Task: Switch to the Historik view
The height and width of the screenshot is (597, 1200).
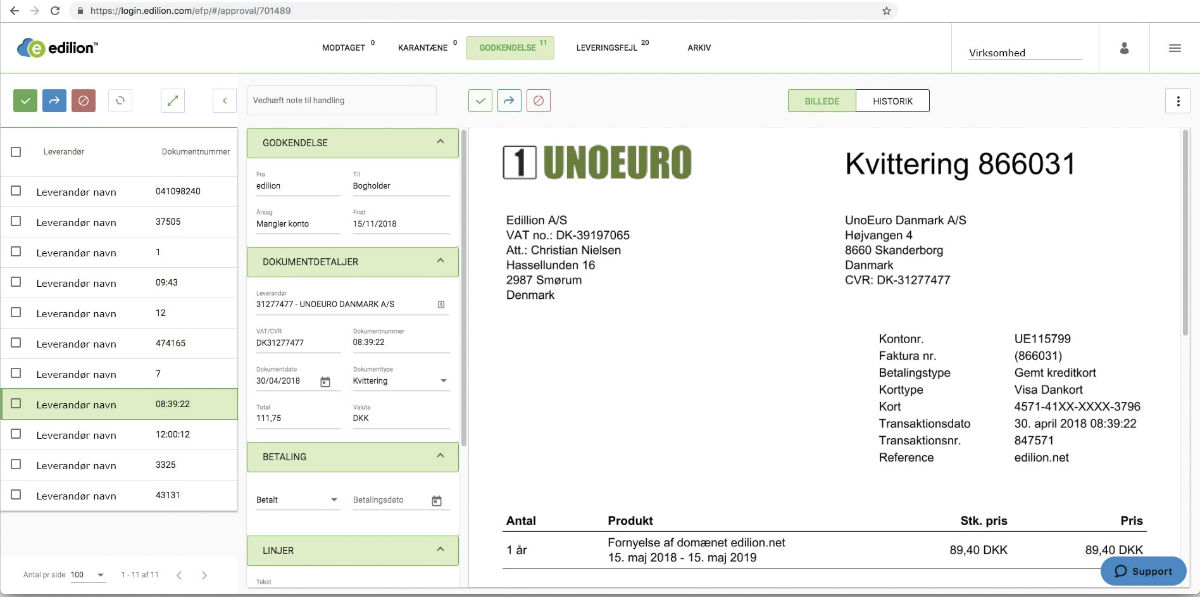Action: point(892,101)
